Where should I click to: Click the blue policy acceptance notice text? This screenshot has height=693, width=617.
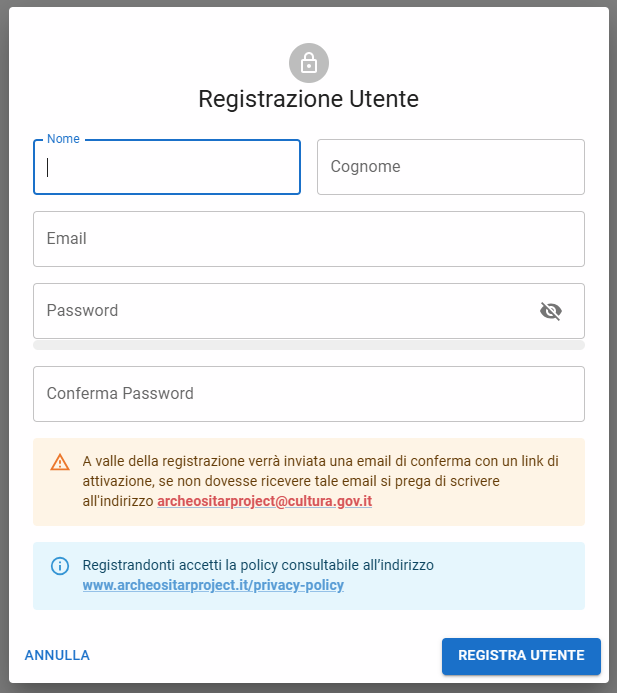(x=258, y=566)
